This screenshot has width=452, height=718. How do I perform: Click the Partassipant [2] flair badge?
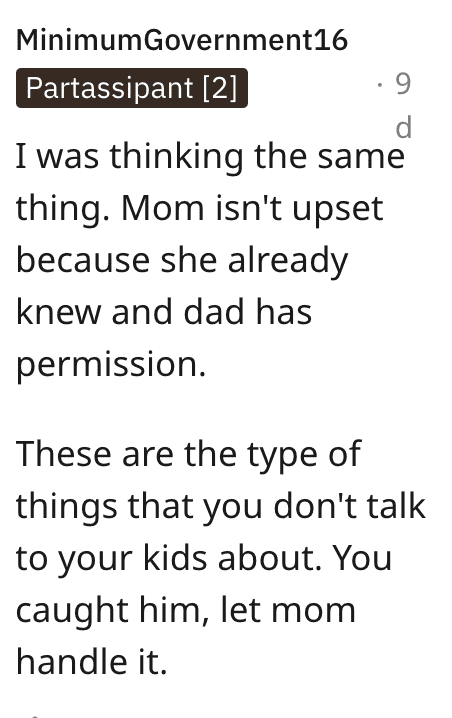click(132, 88)
